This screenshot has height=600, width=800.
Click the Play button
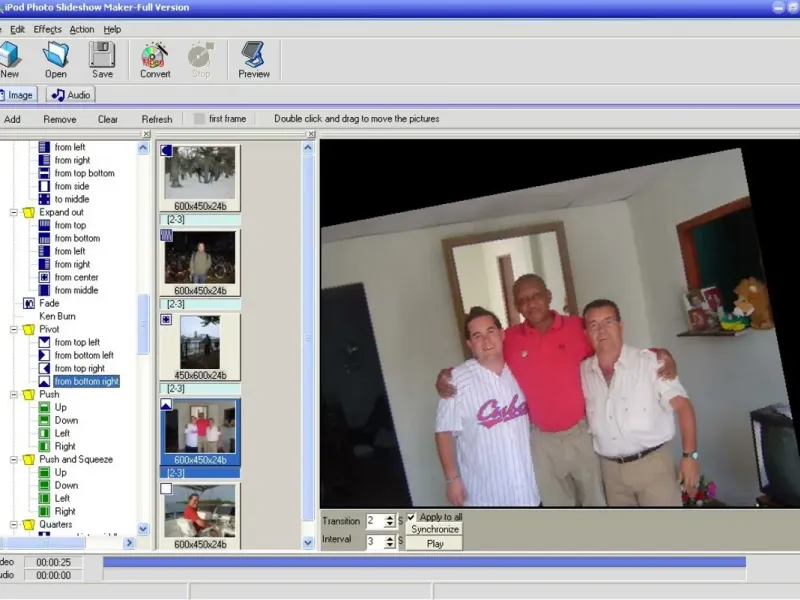(x=435, y=543)
